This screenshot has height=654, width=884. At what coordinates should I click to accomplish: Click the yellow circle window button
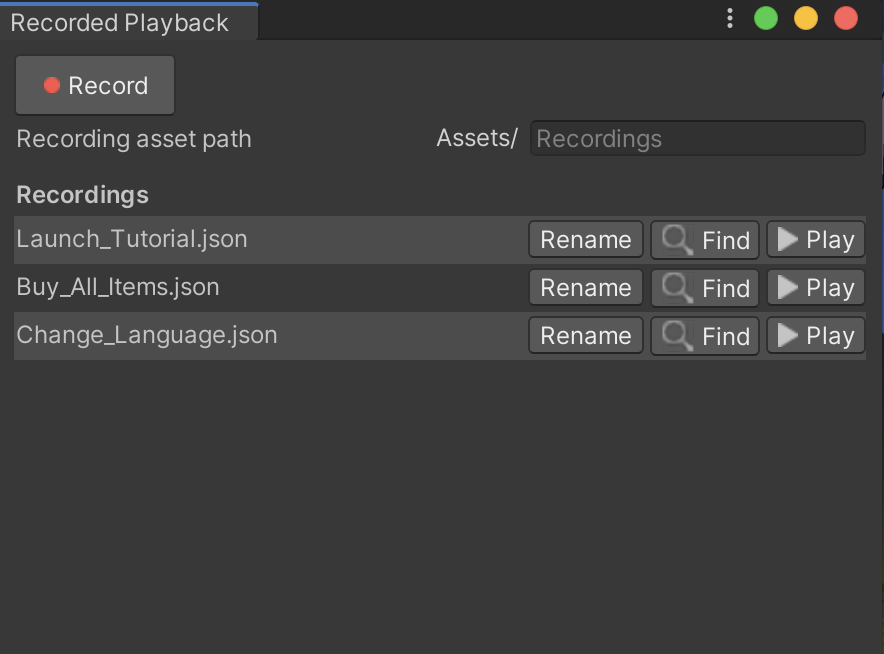point(806,19)
